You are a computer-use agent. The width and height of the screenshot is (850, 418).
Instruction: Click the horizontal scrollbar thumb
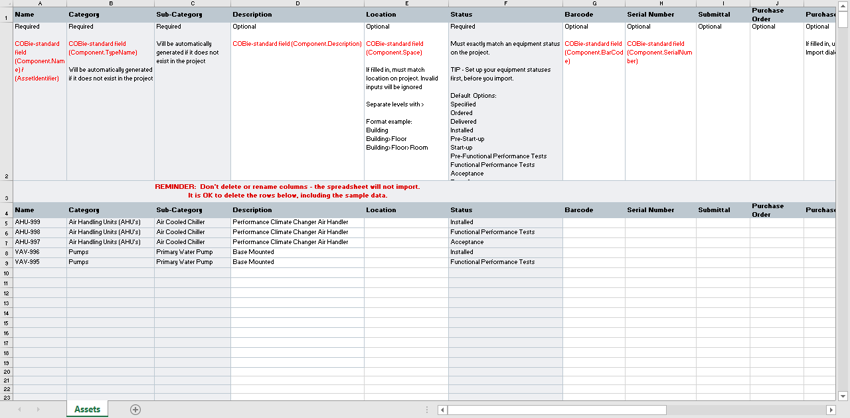point(557,409)
